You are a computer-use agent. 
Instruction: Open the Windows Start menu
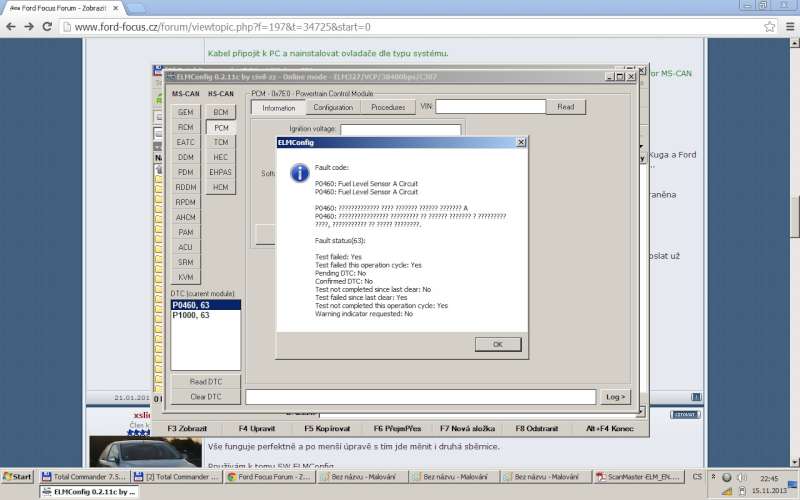pyautogui.click(x=18, y=477)
